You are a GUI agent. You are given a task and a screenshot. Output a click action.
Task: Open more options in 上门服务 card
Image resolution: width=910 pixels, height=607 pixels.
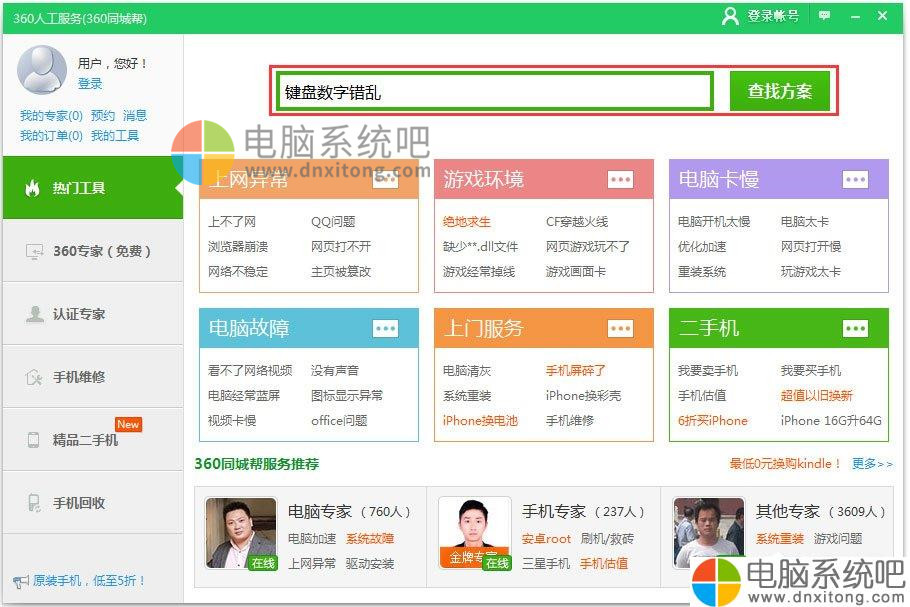[620, 328]
